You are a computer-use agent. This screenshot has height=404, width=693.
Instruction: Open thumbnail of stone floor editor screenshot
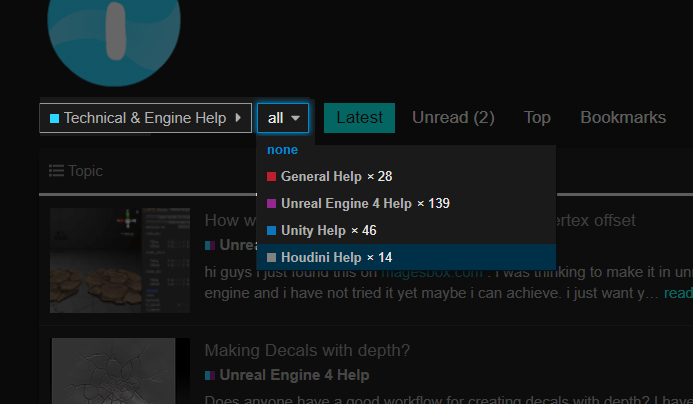(120, 260)
